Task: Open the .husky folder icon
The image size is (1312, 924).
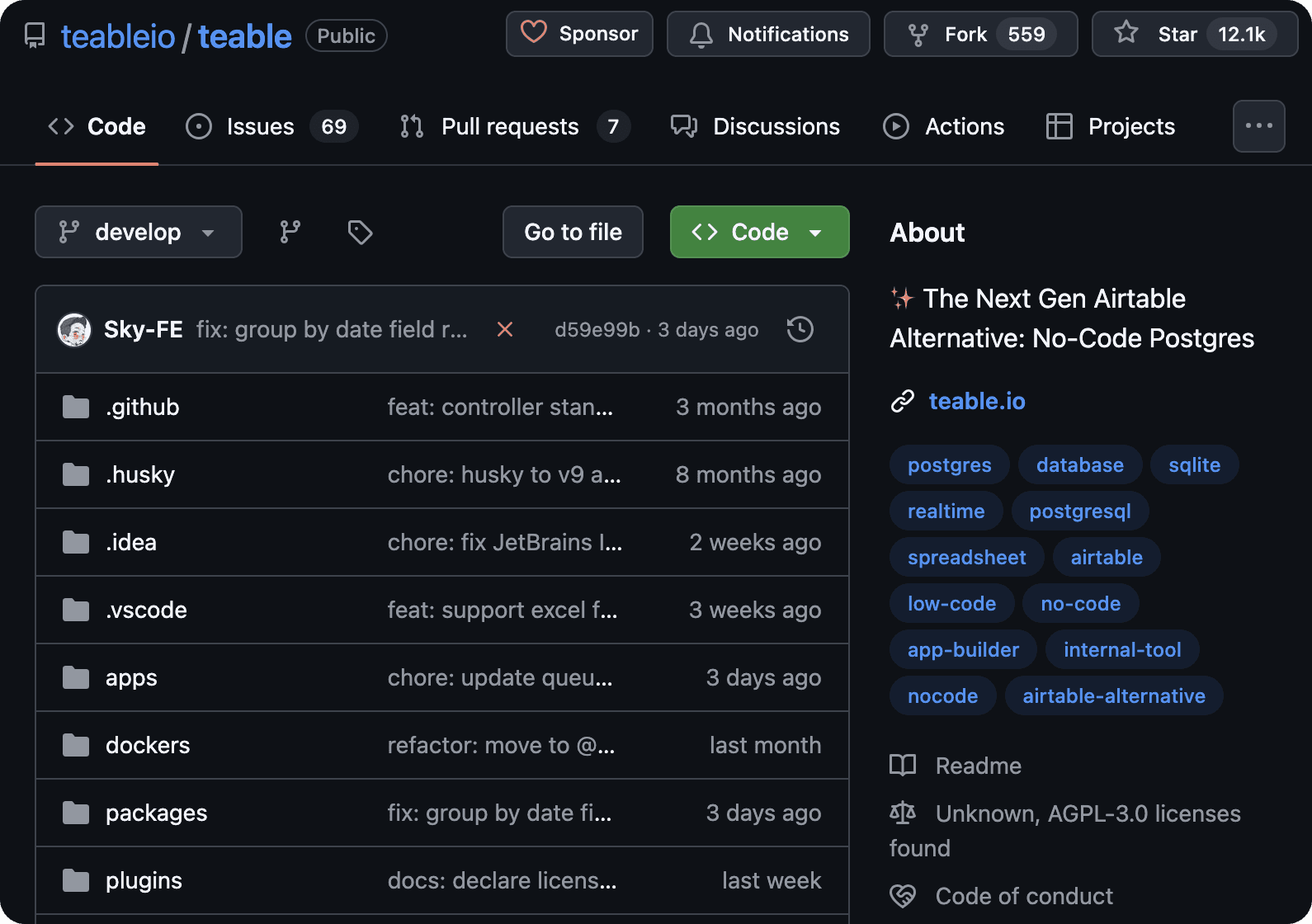Action: [76, 474]
